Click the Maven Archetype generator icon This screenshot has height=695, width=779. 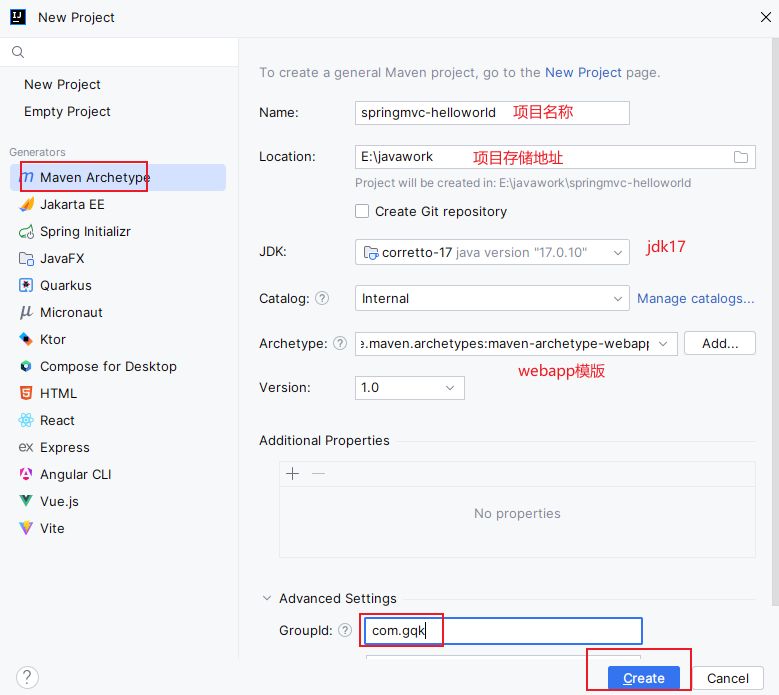tap(26, 177)
